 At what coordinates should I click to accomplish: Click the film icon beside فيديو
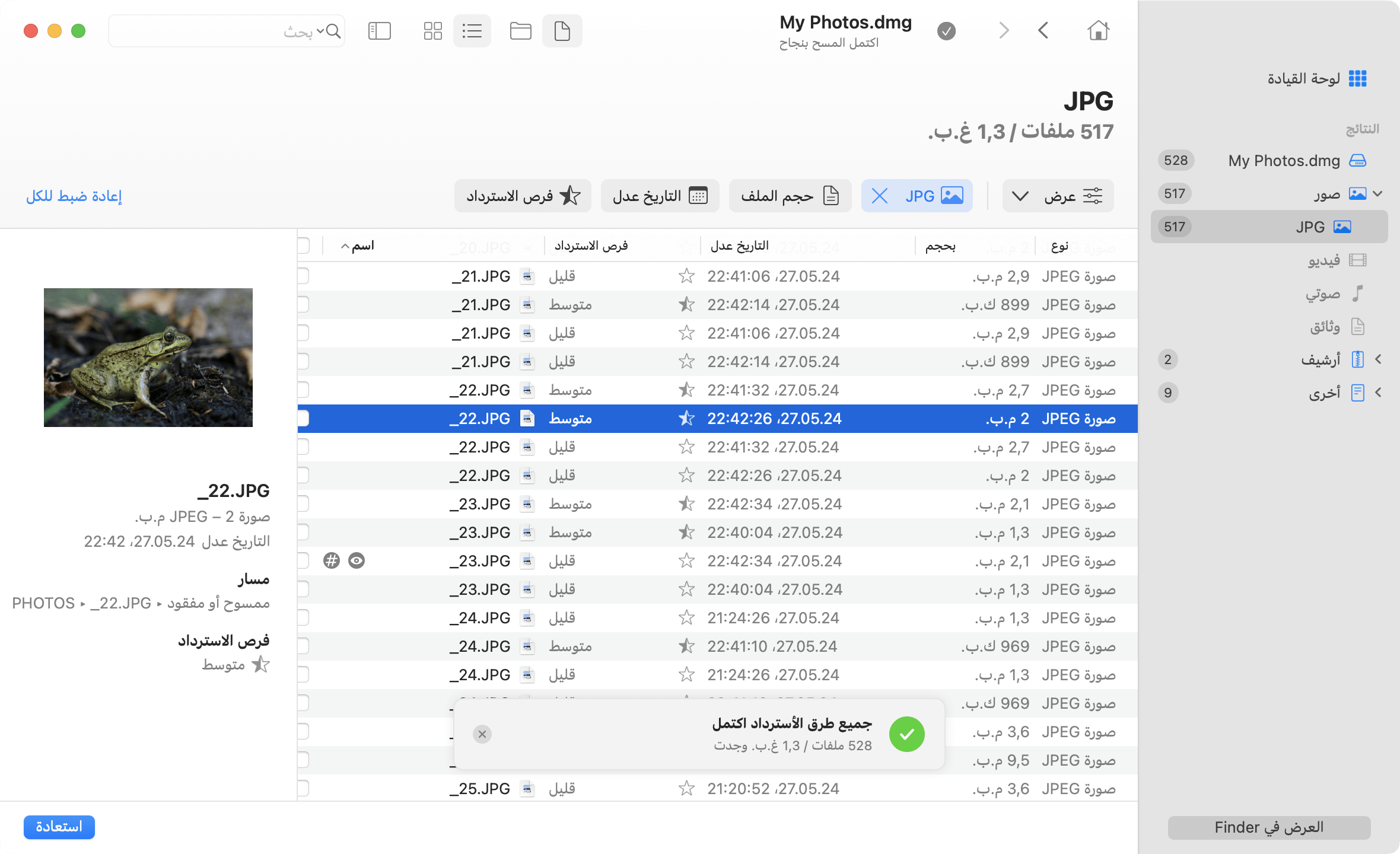pos(1357,260)
